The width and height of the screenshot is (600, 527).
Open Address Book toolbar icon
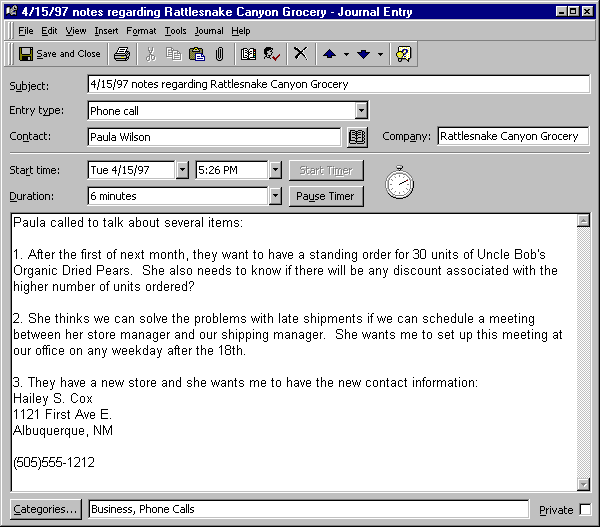(x=248, y=54)
